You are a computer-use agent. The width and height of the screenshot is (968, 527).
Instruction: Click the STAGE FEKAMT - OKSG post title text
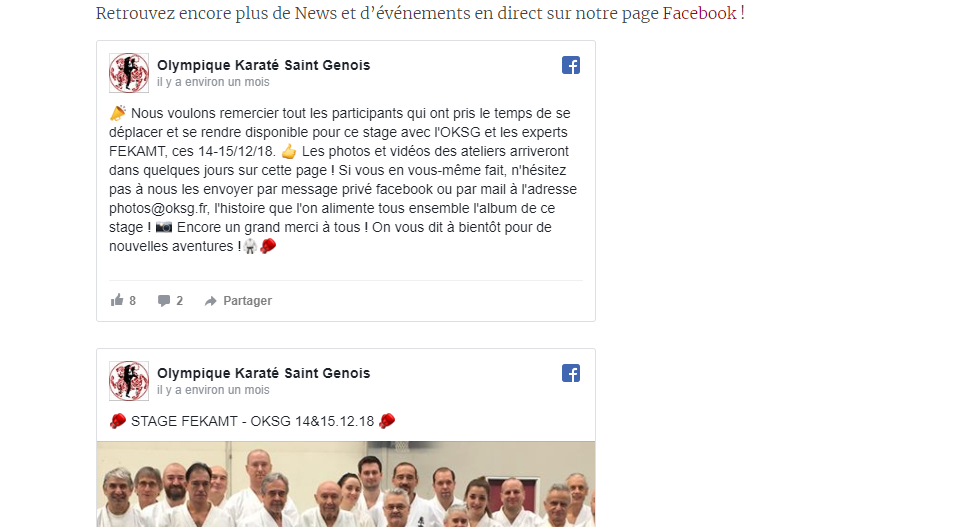tap(252, 421)
